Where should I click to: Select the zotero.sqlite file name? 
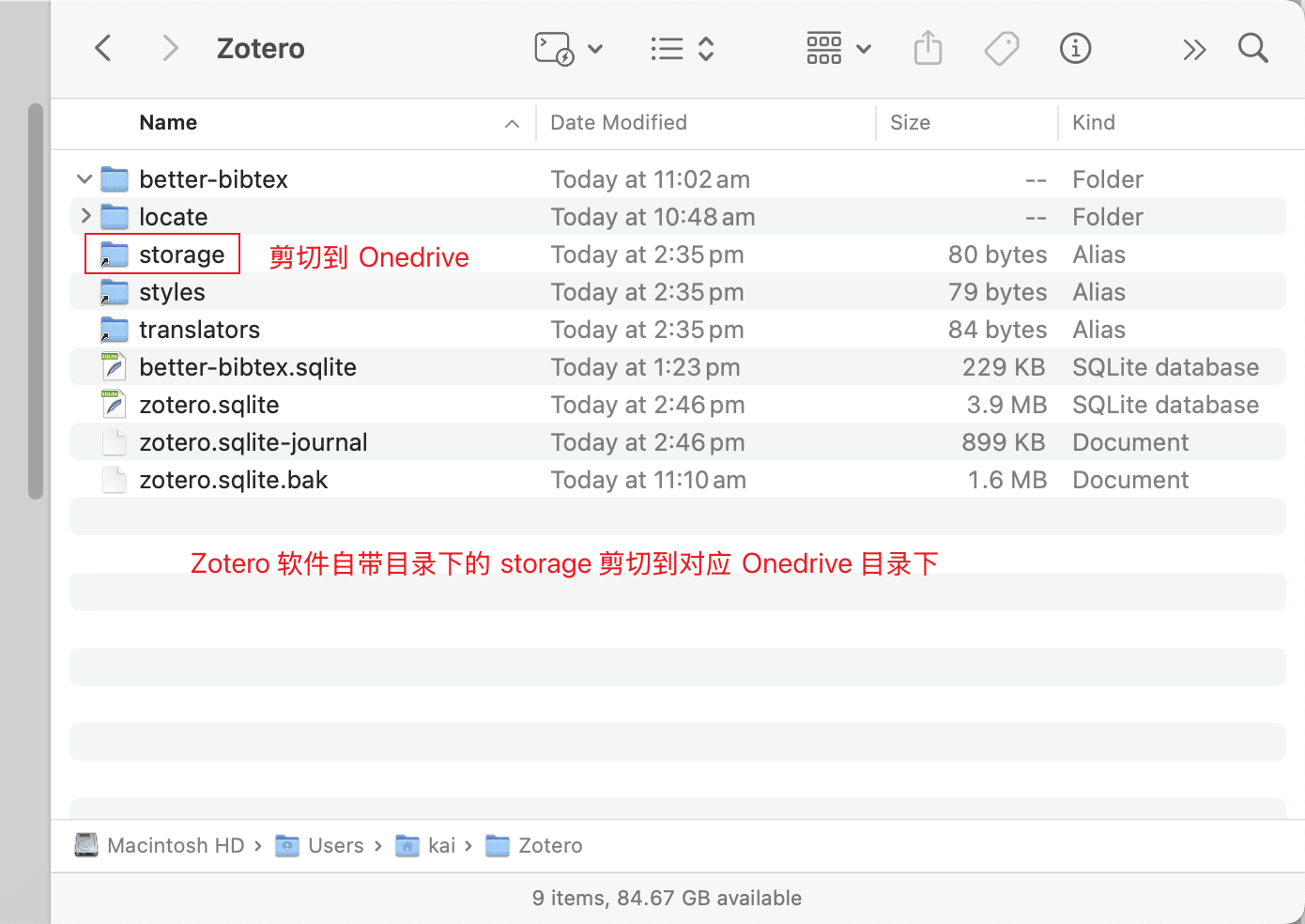coord(209,405)
